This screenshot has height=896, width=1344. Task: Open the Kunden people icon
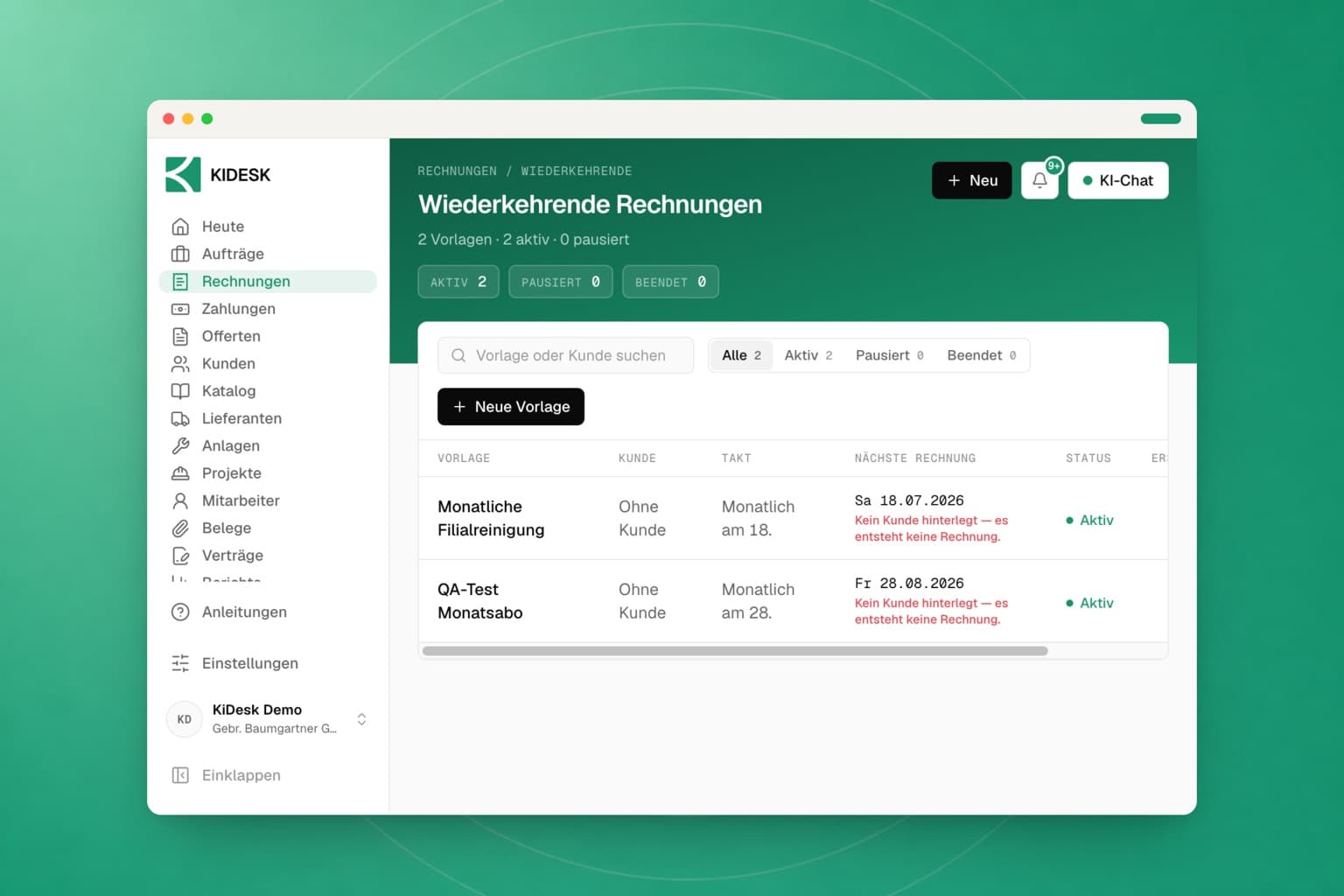click(180, 363)
